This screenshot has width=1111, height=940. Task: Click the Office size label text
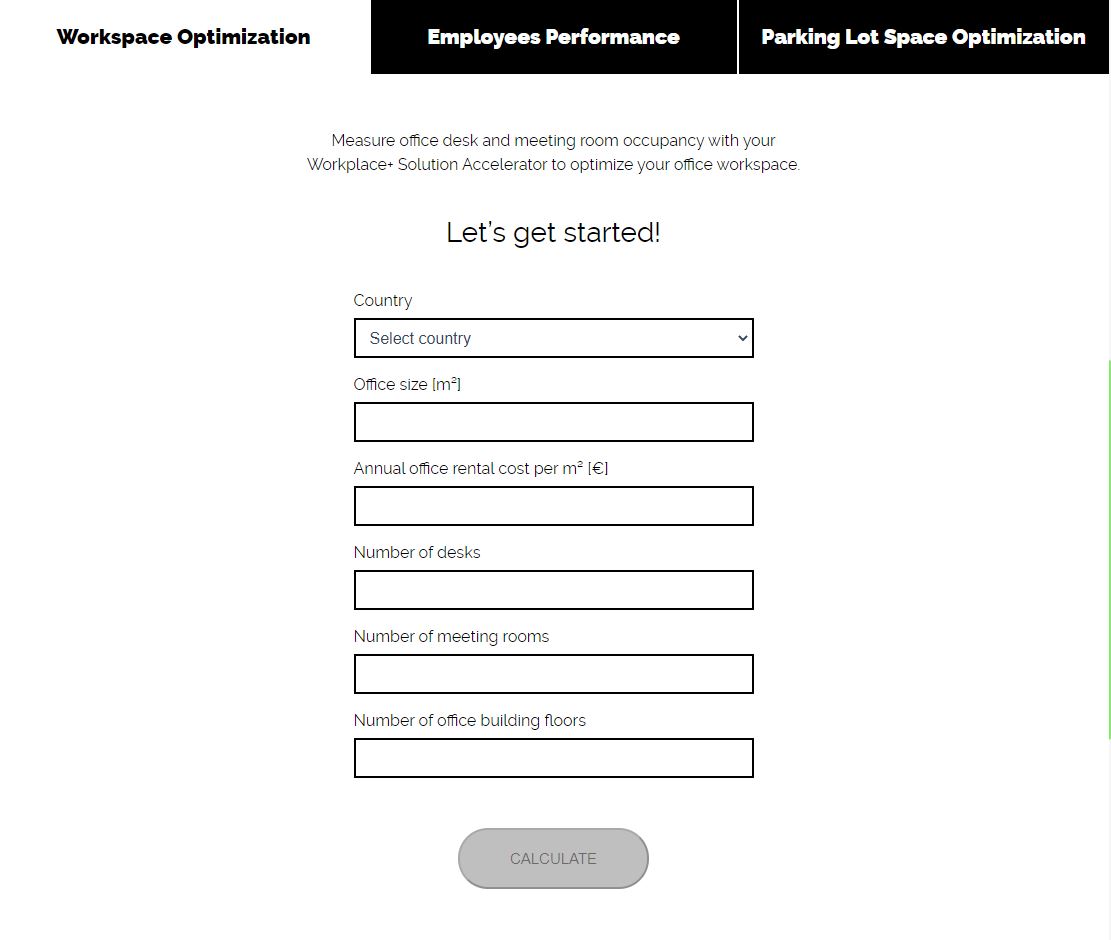point(407,384)
